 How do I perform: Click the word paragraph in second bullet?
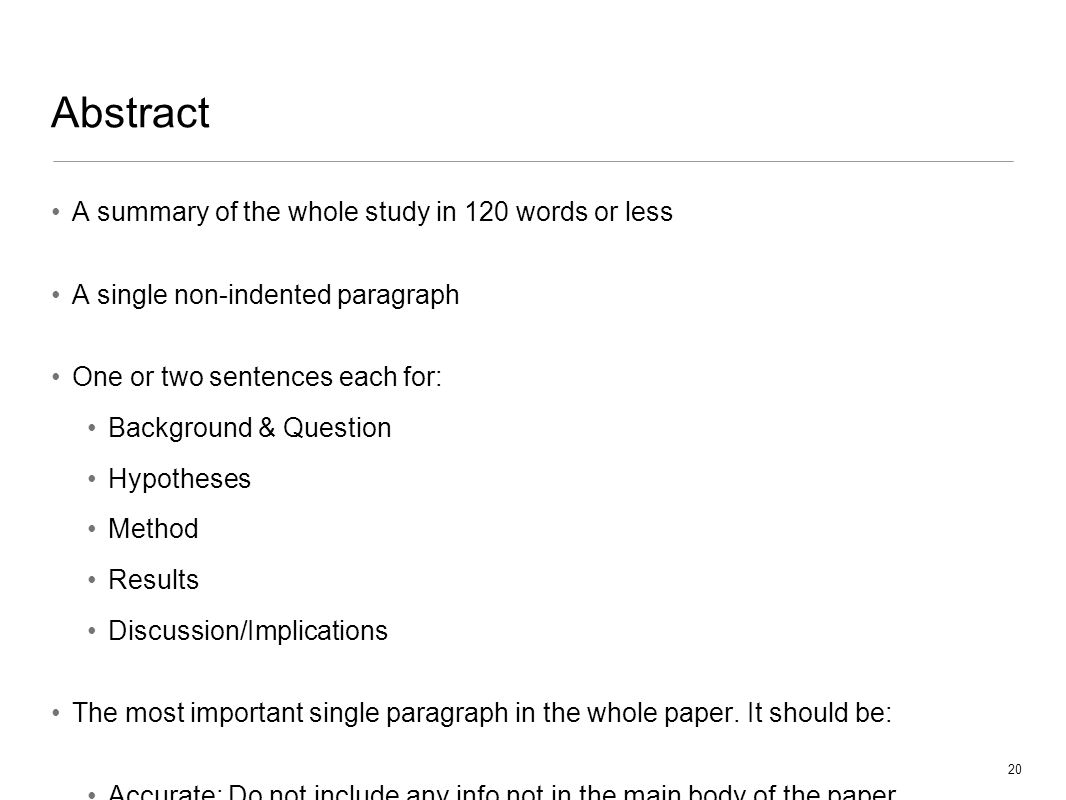pos(398,296)
